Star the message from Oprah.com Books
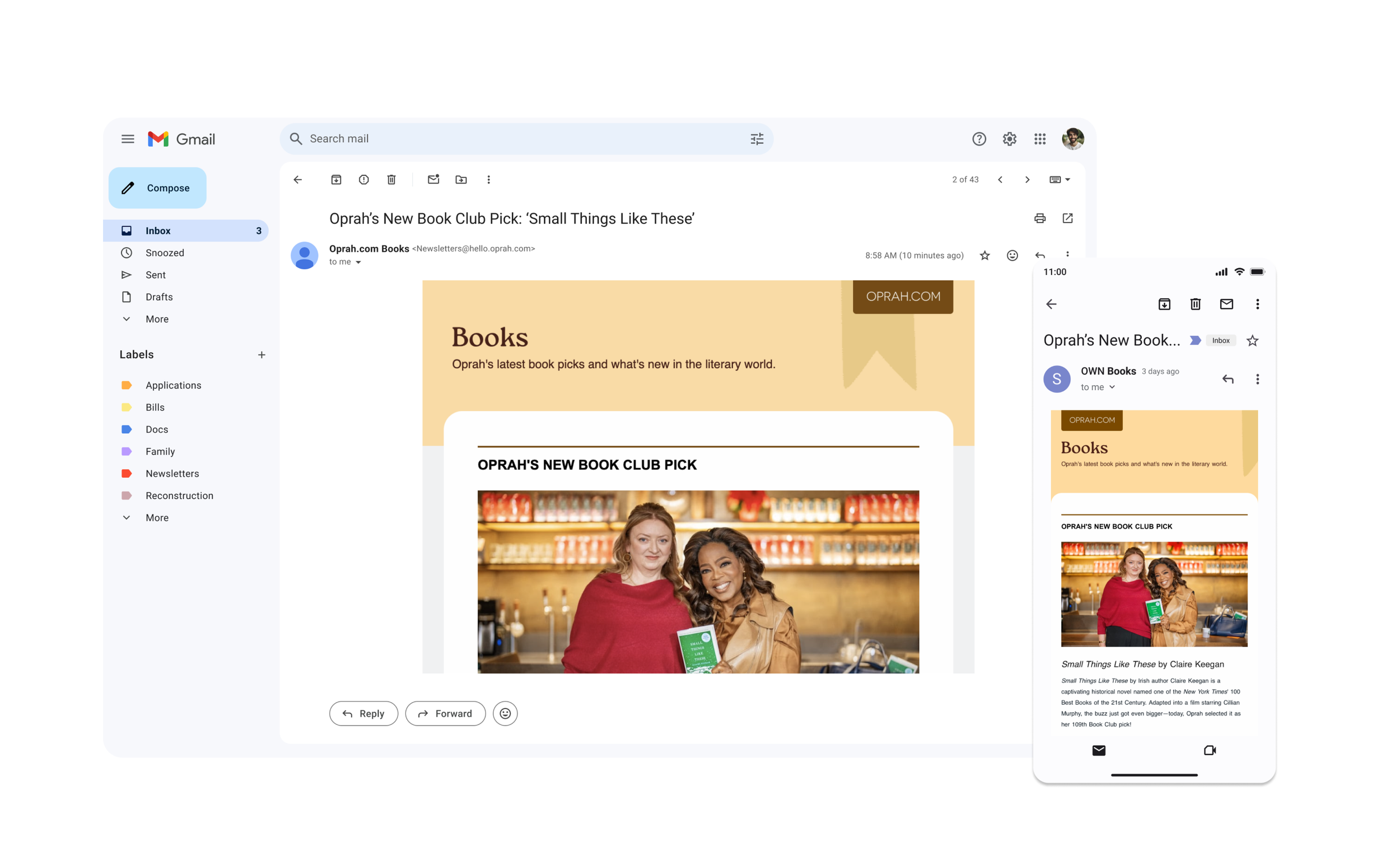 point(984,255)
